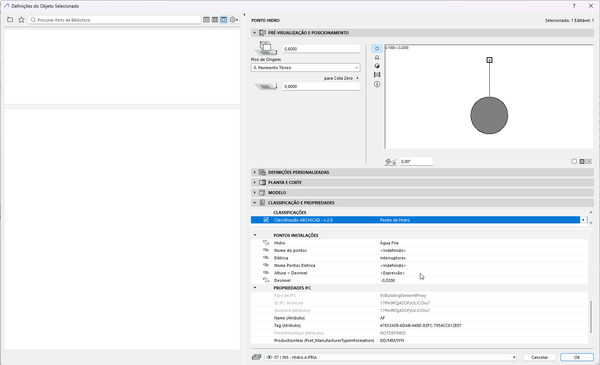Collapse Pré-Visualização e Posicionamento panel
The height and width of the screenshot is (365, 600).
(x=254, y=33)
